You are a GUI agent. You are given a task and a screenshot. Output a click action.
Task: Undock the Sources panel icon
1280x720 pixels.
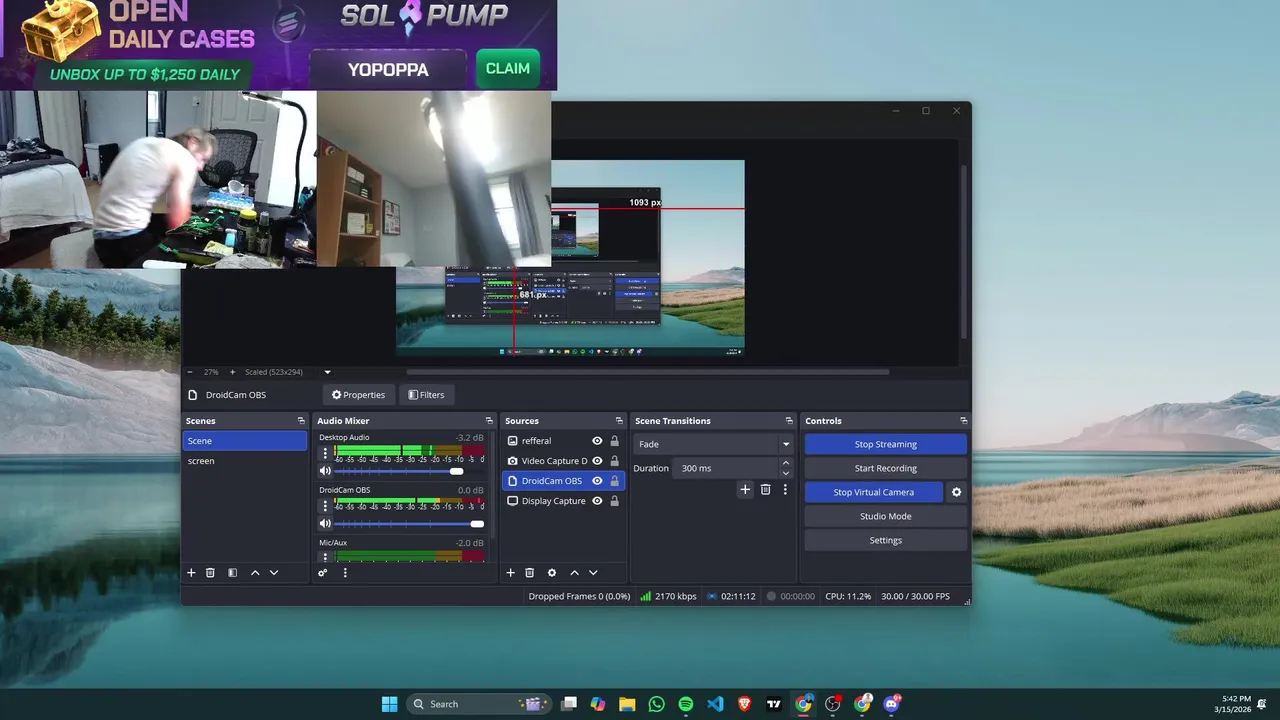(619, 421)
